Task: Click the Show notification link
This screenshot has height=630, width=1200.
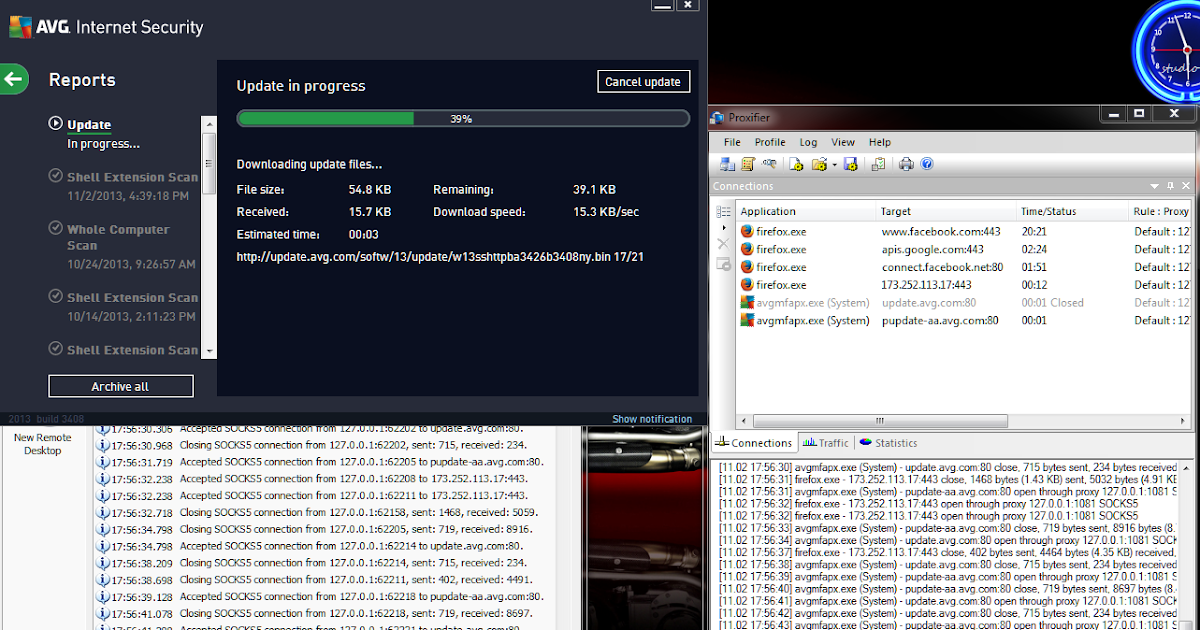Action: [652, 419]
